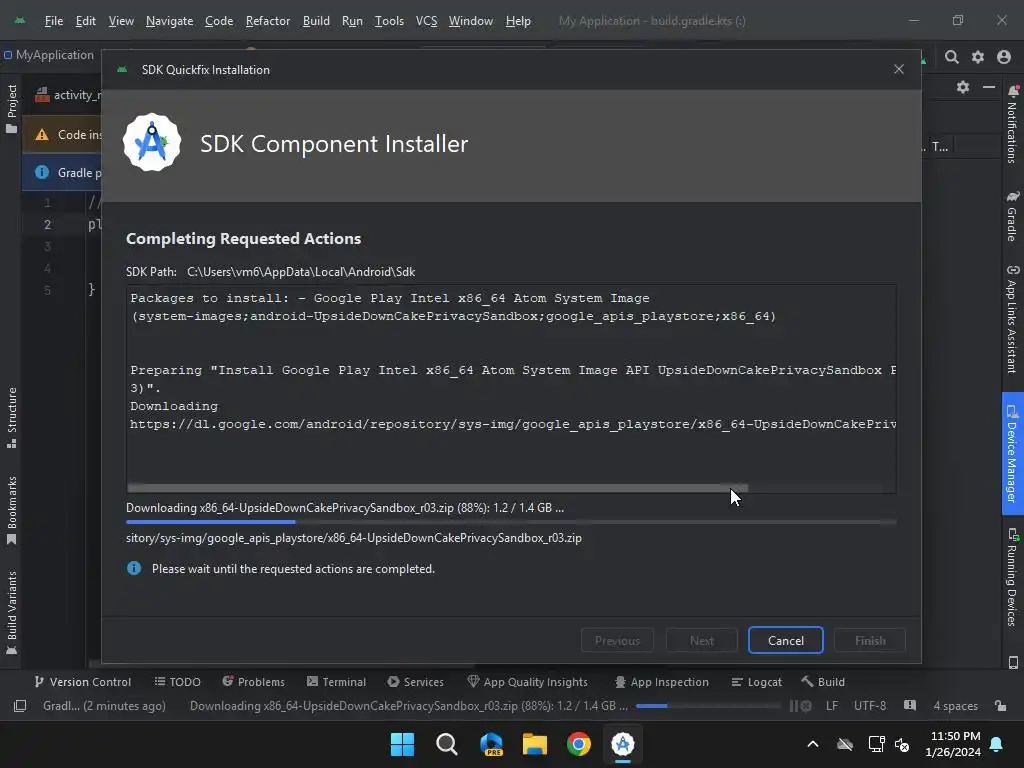Click the Windows notification bell icon
The width and height of the screenshot is (1024, 768).
(x=997, y=744)
